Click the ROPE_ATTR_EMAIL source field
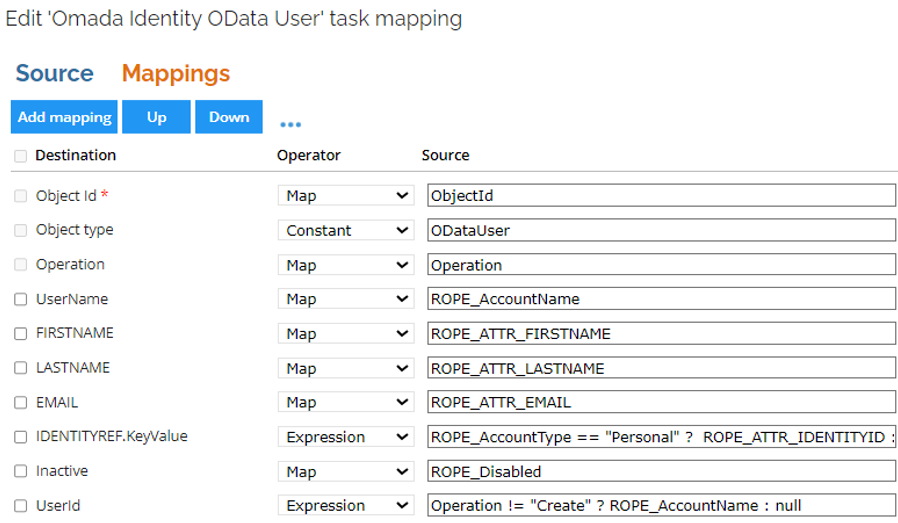Image resolution: width=898 pixels, height=523 pixels. point(661,402)
